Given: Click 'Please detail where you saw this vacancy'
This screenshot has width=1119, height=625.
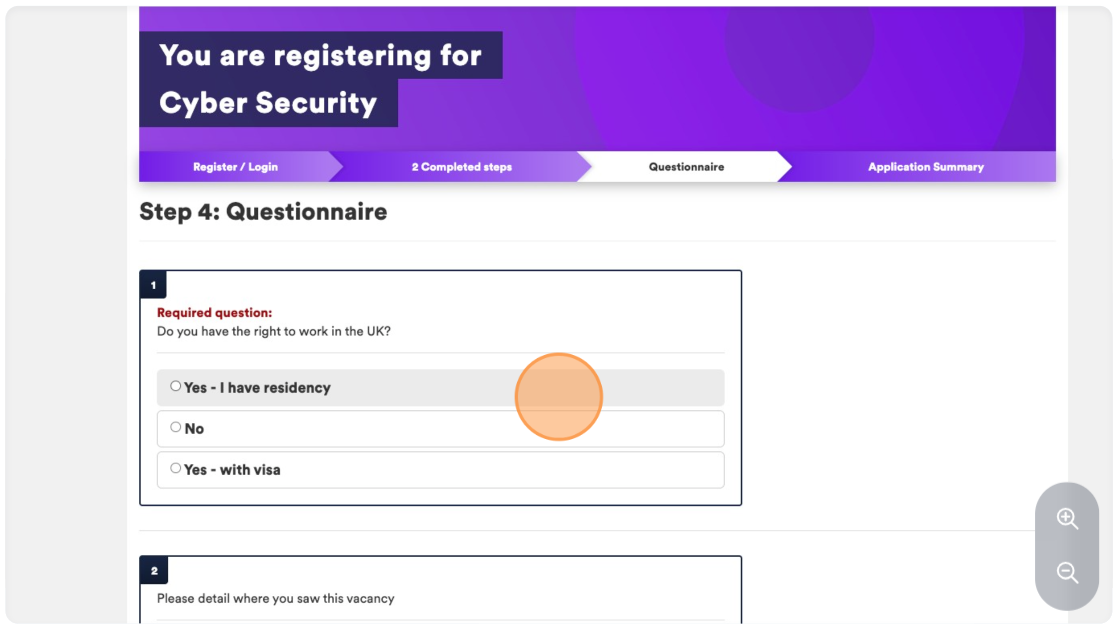Looking at the screenshot, I should [275, 599].
